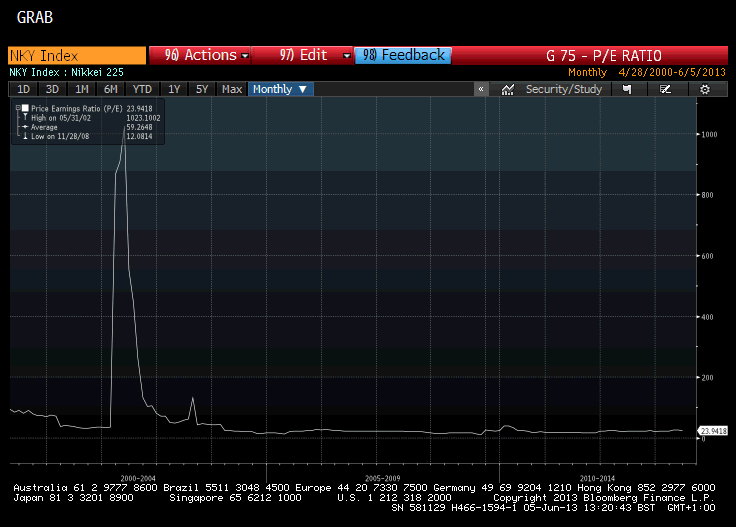Click the 2005-2009 axis label

click(x=383, y=478)
